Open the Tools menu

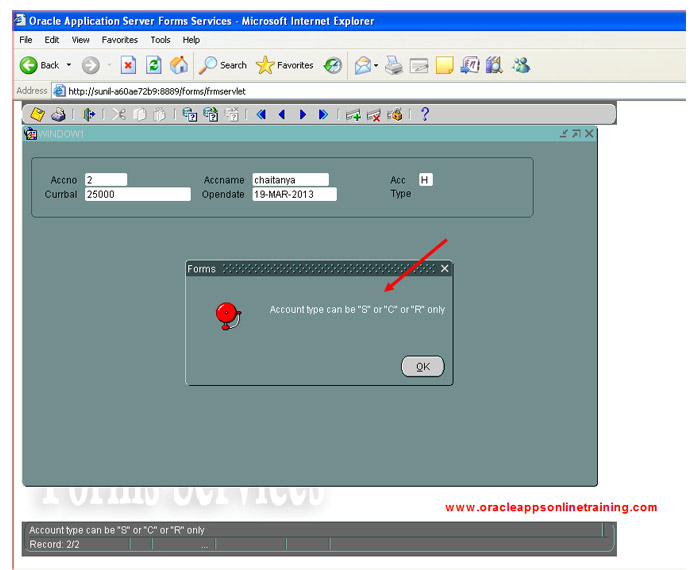coord(160,40)
